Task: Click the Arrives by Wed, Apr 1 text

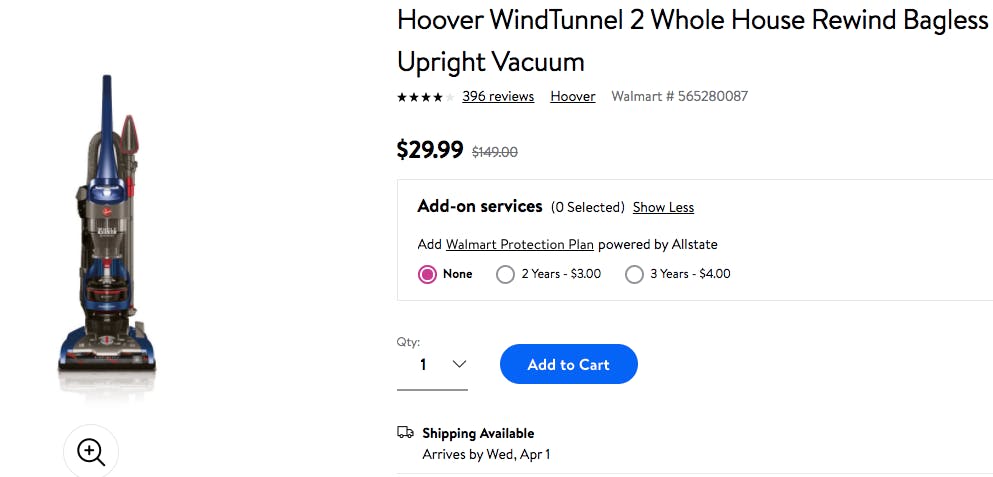Action: pos(486,454)
